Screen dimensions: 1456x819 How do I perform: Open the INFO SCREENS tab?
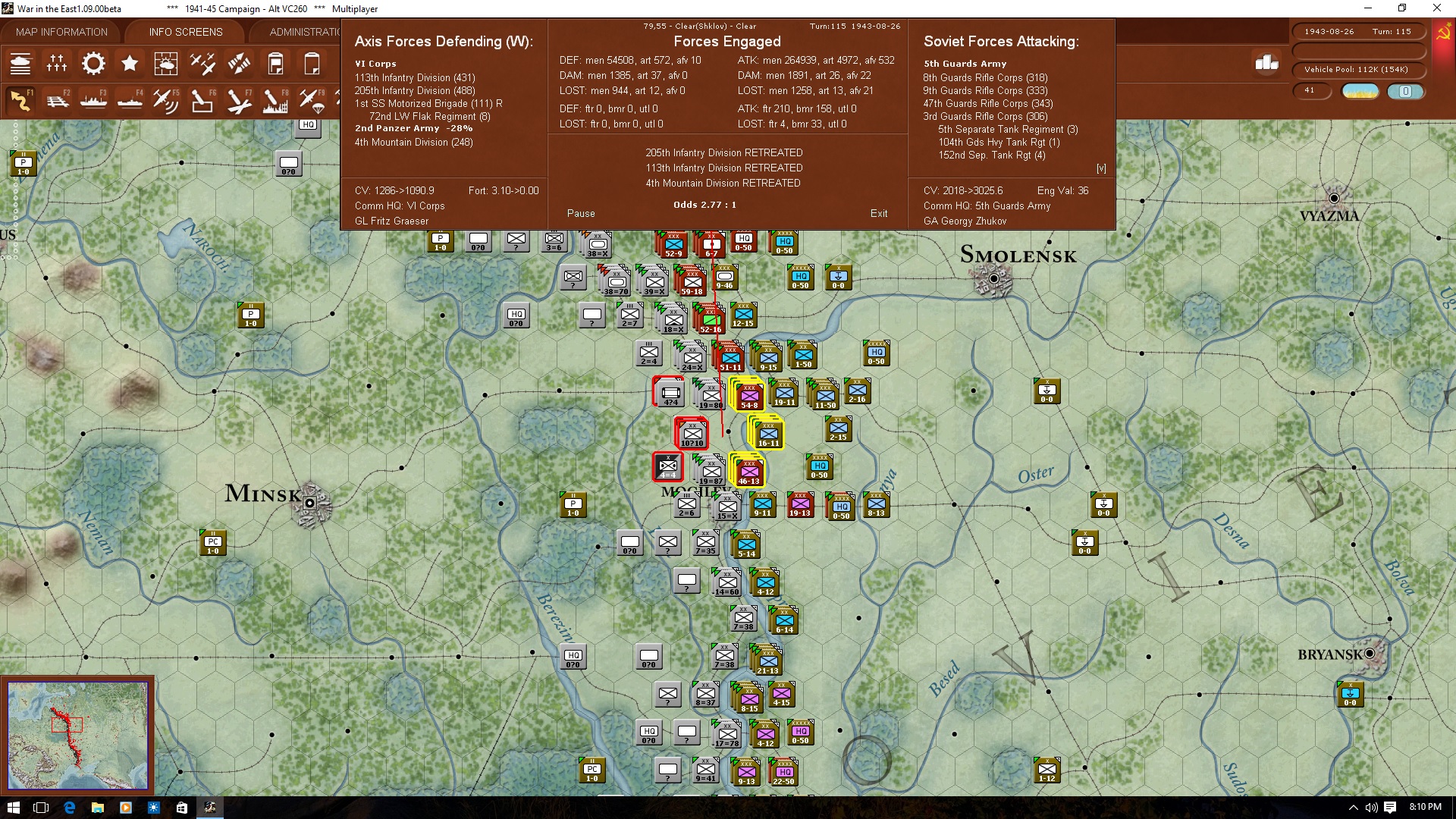[186, 32]
